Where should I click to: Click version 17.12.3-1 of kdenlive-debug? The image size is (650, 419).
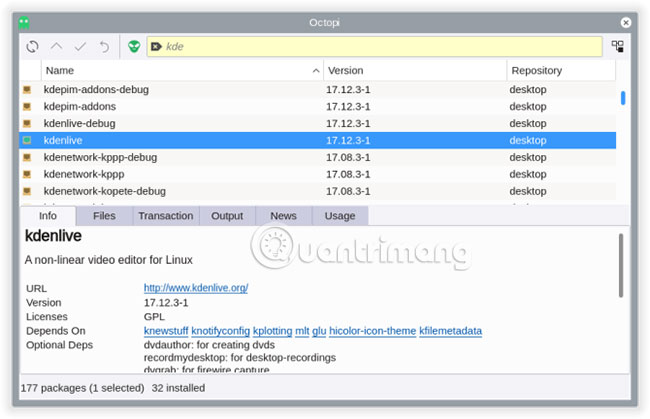click(x=348, y=124)
